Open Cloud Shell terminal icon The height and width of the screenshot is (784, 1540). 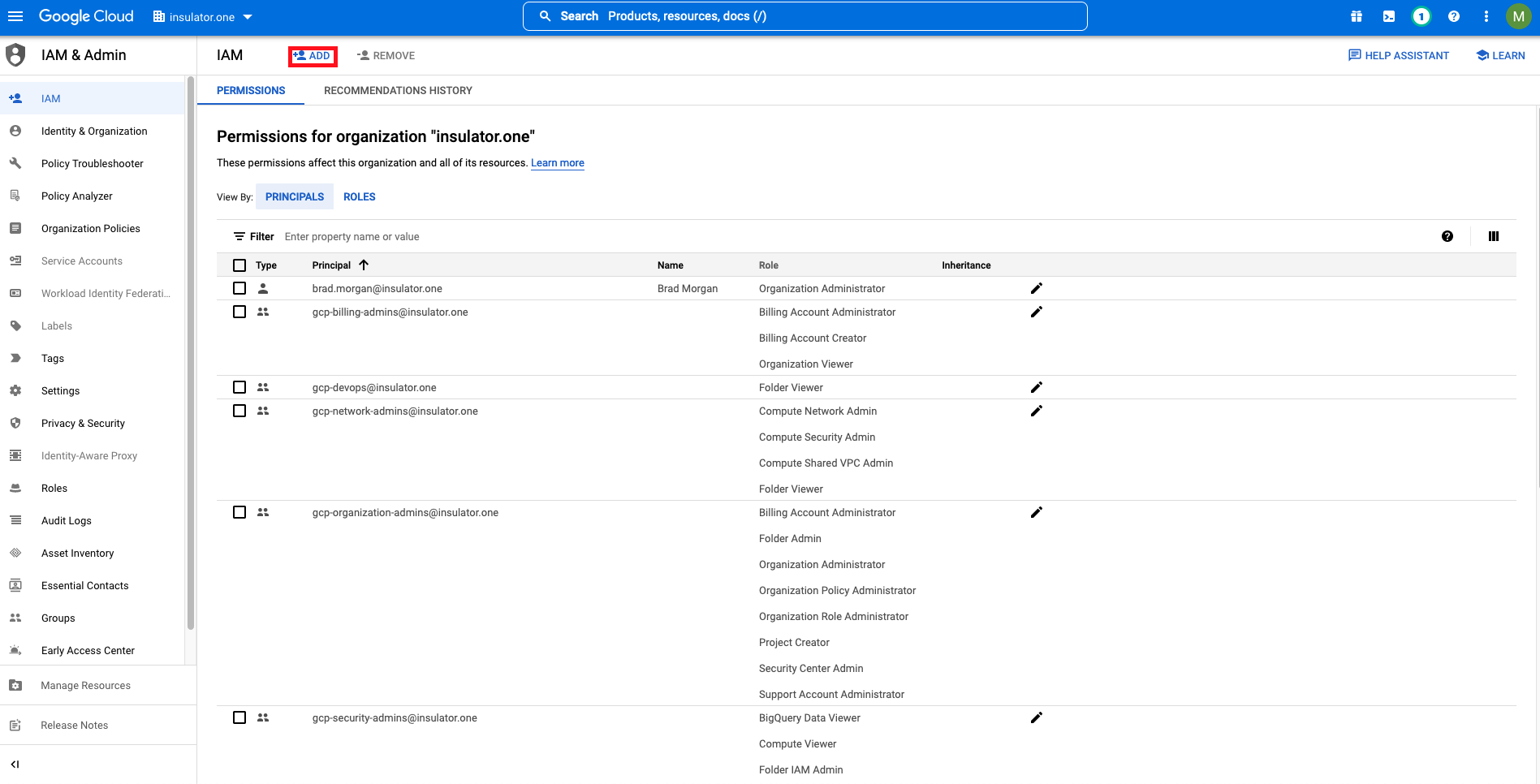click(1389, 16)
